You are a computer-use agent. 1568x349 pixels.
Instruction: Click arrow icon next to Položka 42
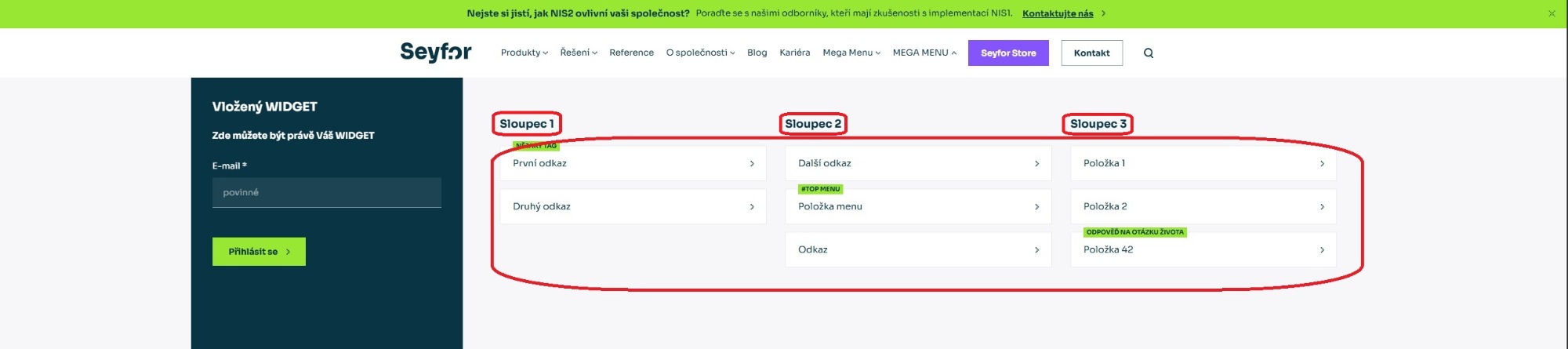click(x=1322, y=250)
